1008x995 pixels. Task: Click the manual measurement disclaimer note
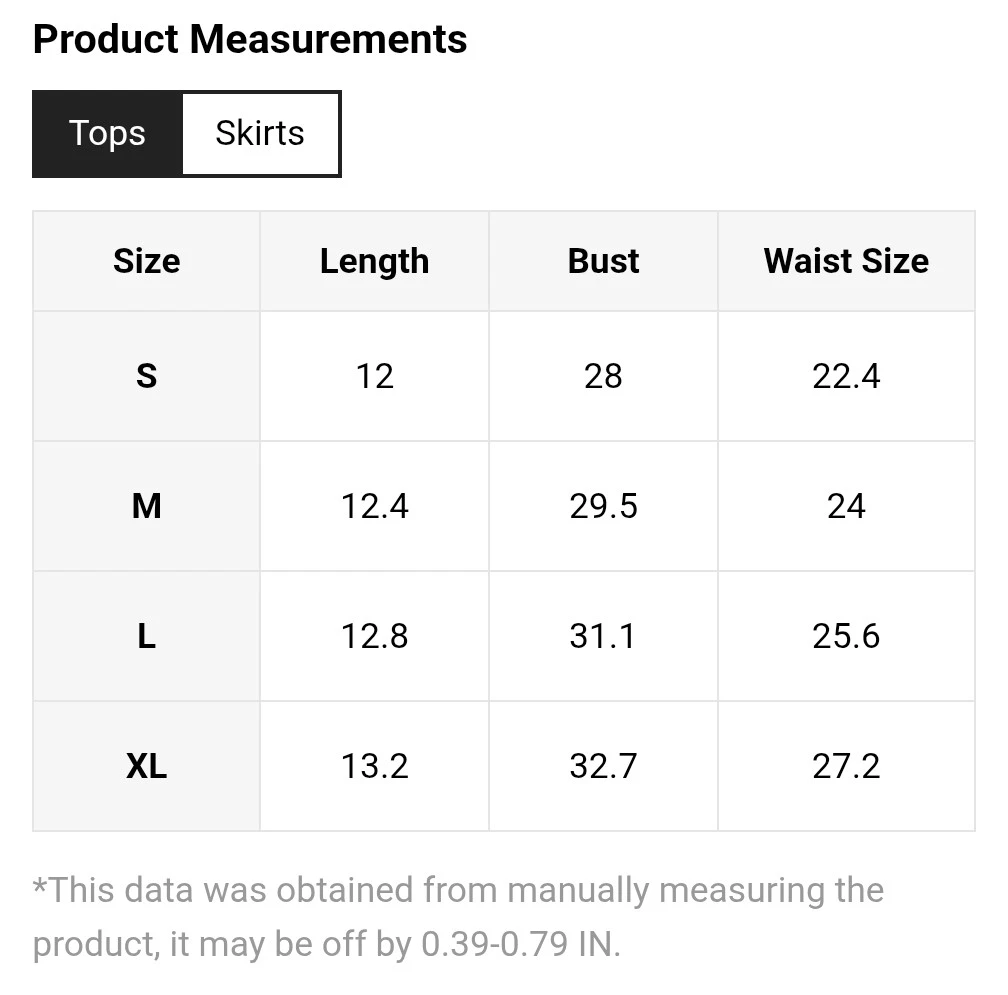(458, 917)
